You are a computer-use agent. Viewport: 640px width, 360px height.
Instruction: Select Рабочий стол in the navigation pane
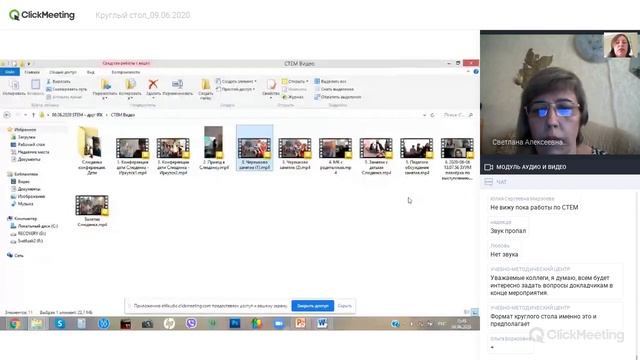pos(28,144)
